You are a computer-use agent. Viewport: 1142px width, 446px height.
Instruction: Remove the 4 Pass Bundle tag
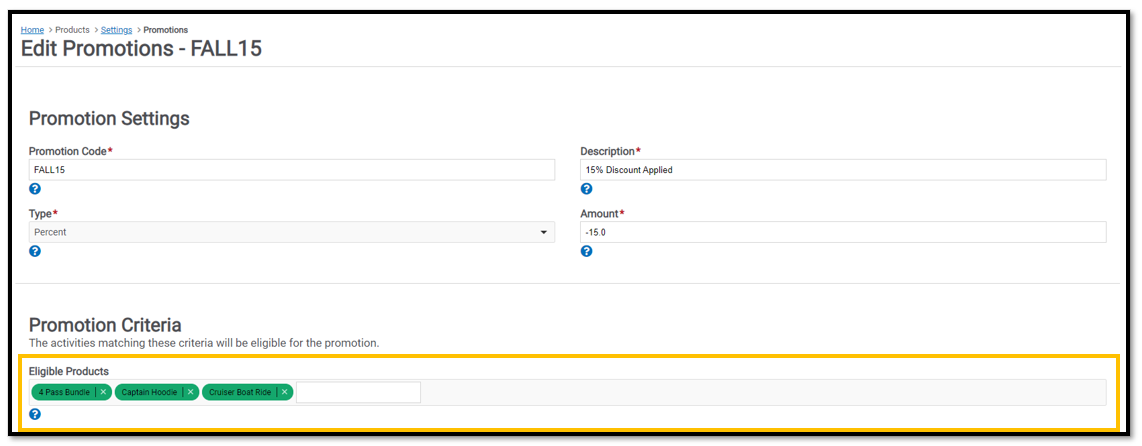[x=103, y=392]
